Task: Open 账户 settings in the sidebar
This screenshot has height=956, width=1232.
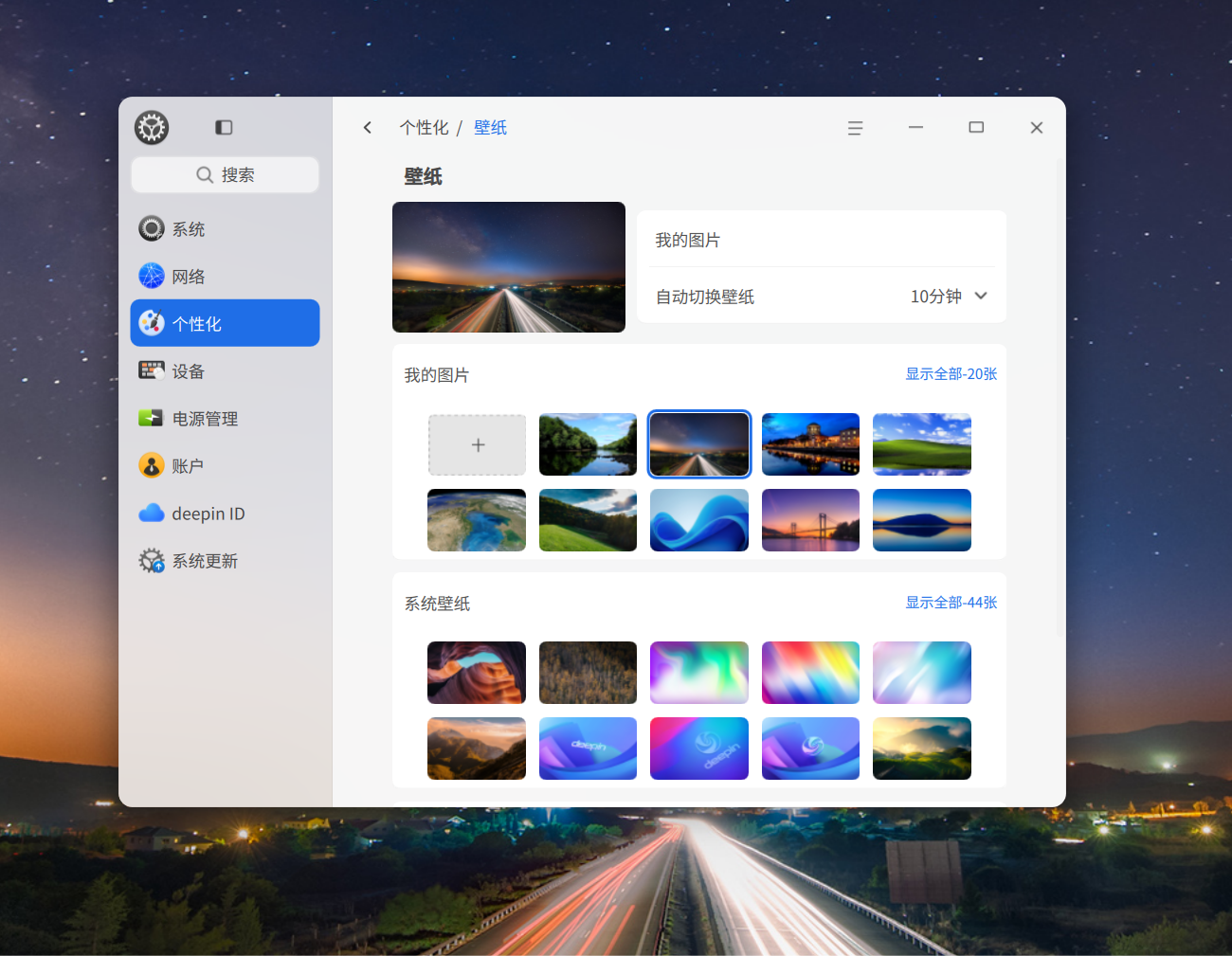Action: pos(225,465)
